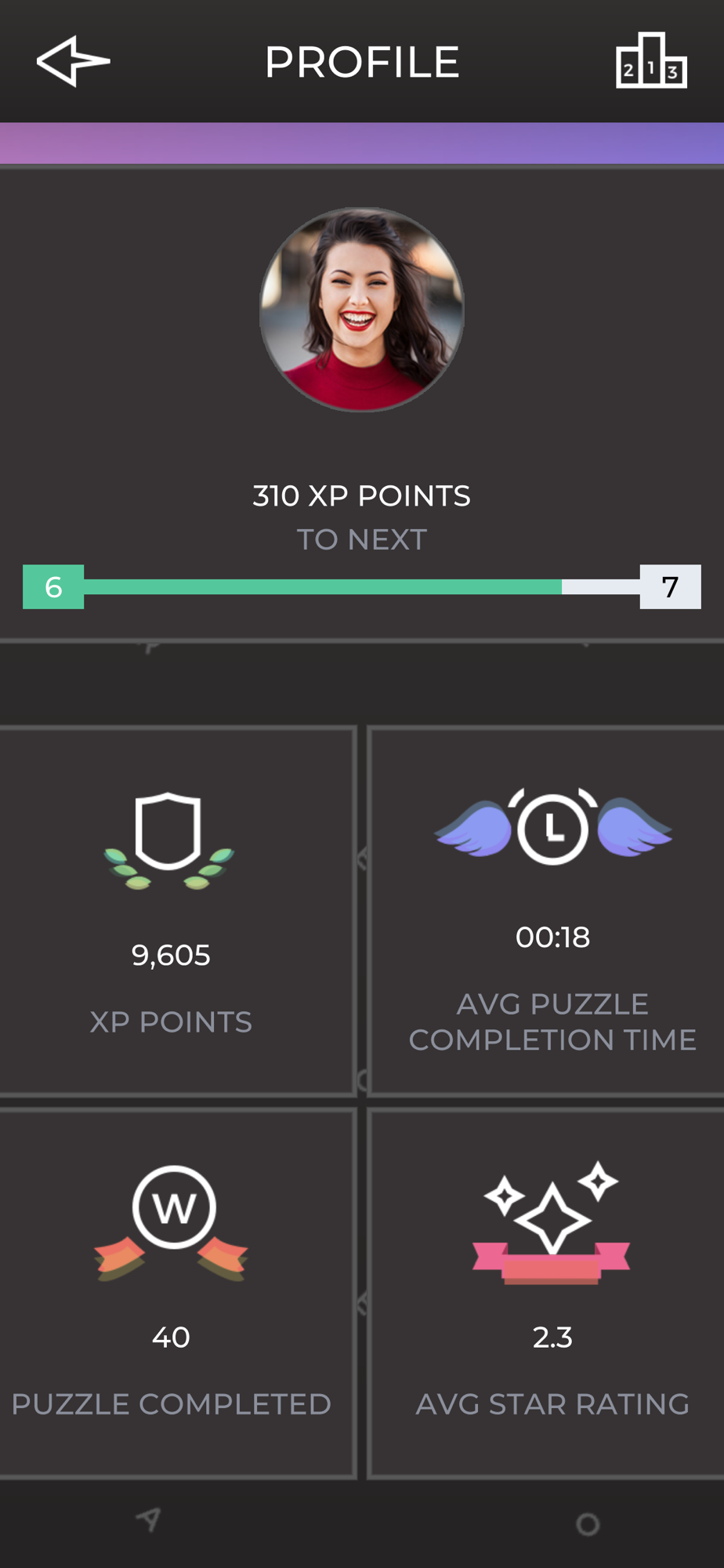
Task: Select the 9,605 XP value
Action: click(171, 955)
